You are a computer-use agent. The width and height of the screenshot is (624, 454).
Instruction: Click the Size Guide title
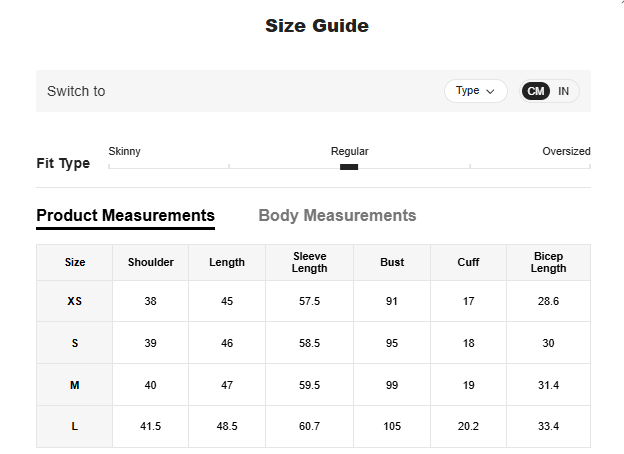(316, 26)
